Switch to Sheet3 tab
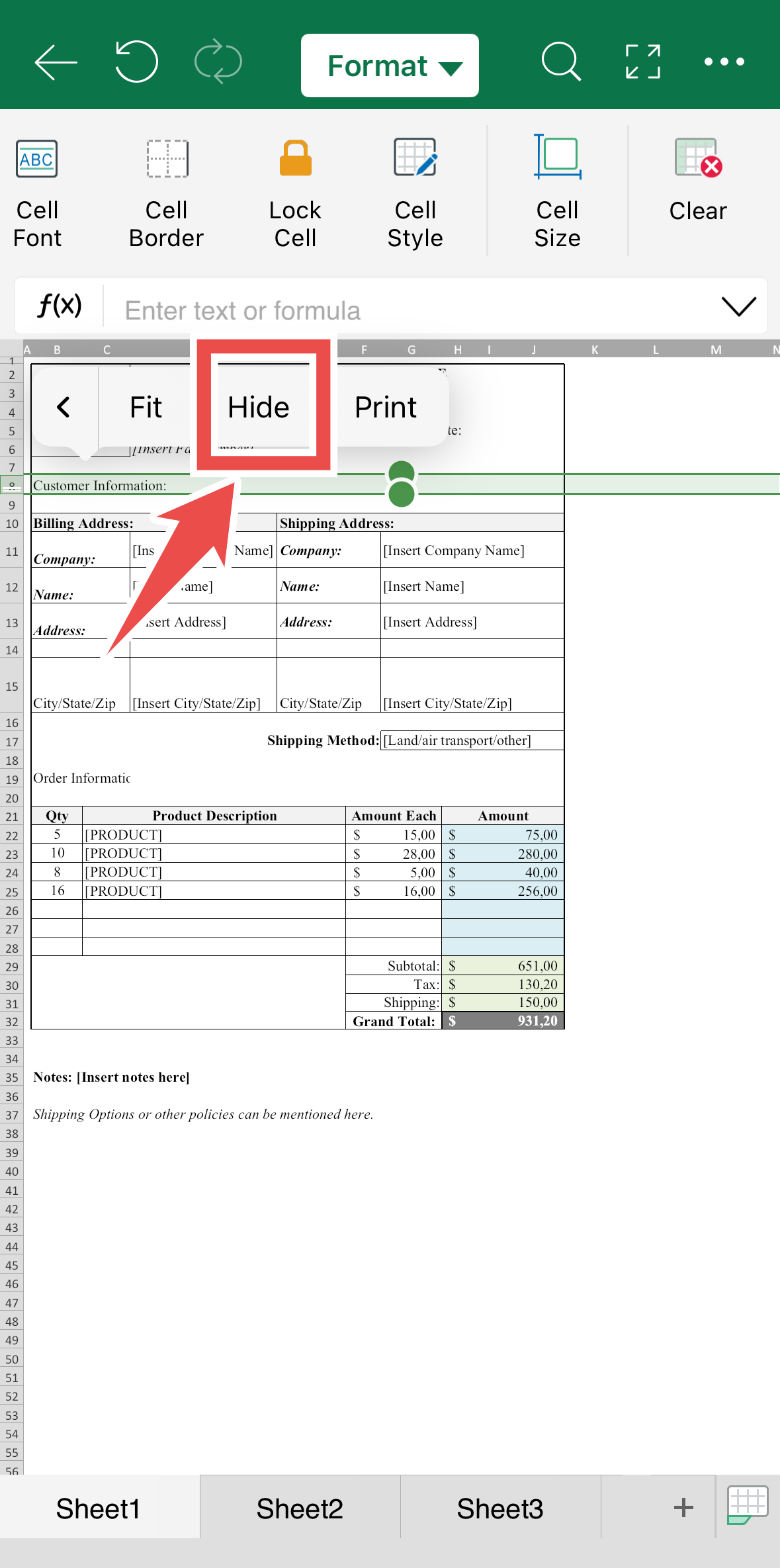The image size is (780, 1568). (500, 1509)
